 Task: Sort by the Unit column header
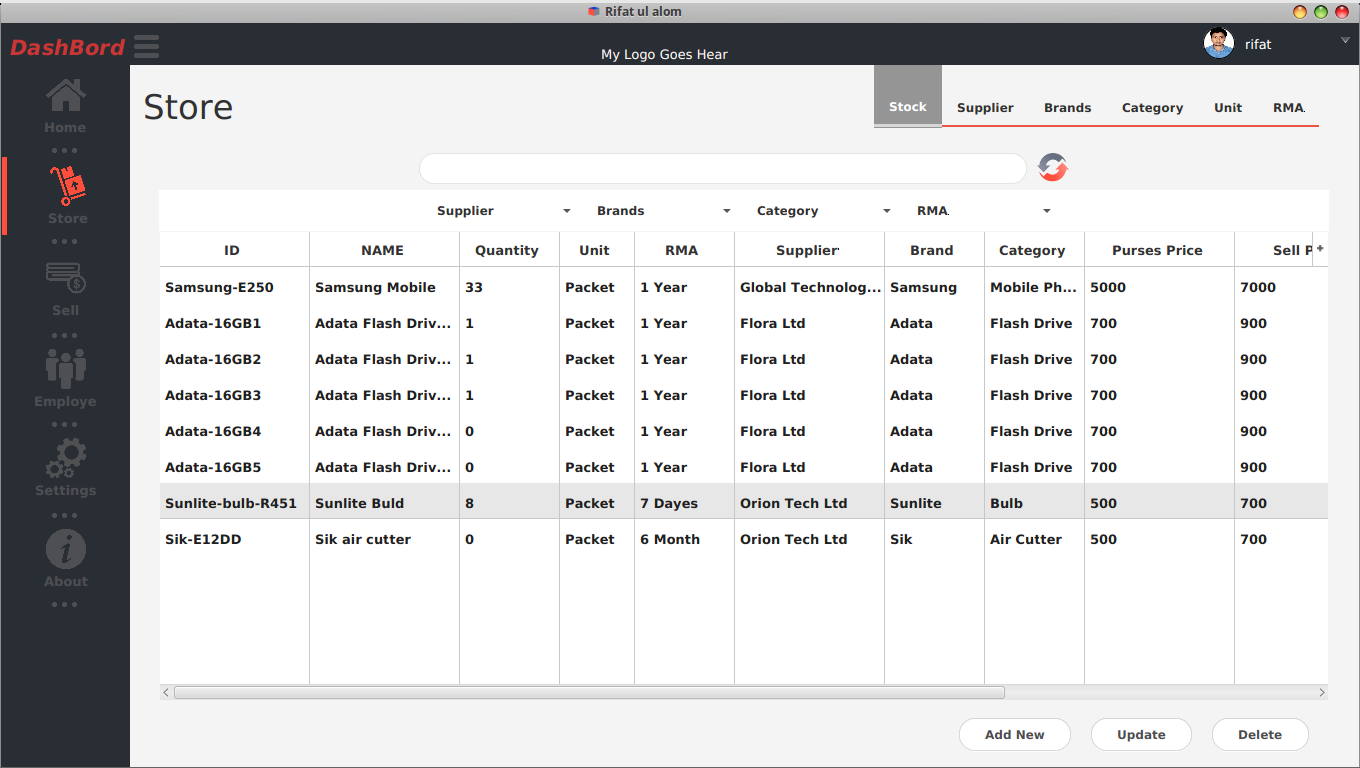tap(597, 250)
